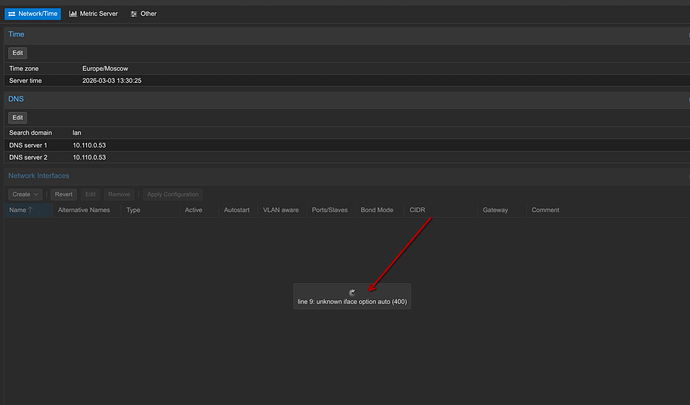Sort by the Name column header

coord(20,210)
